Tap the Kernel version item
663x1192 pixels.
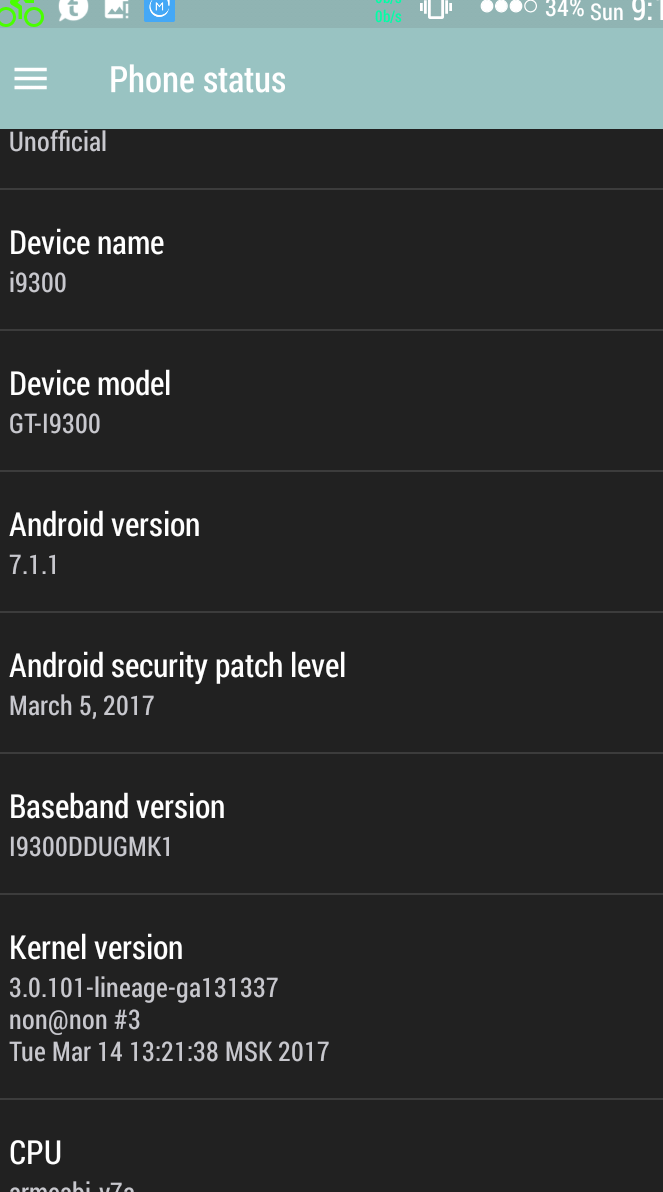pyautogui.click(x=332, y=997)
